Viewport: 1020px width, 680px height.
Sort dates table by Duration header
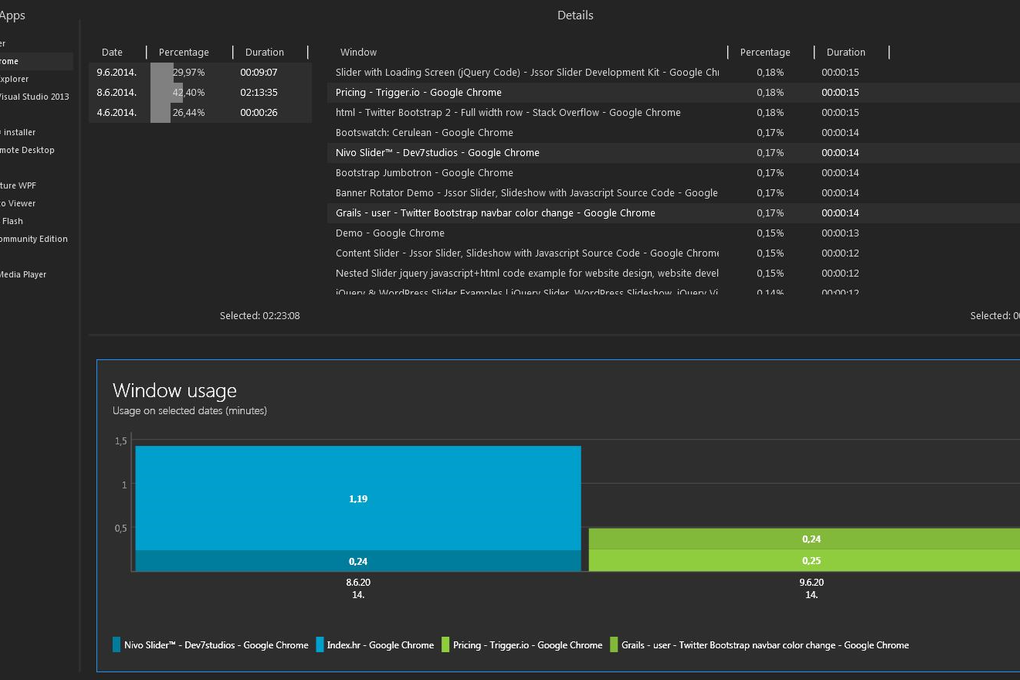tap(264, 52)
